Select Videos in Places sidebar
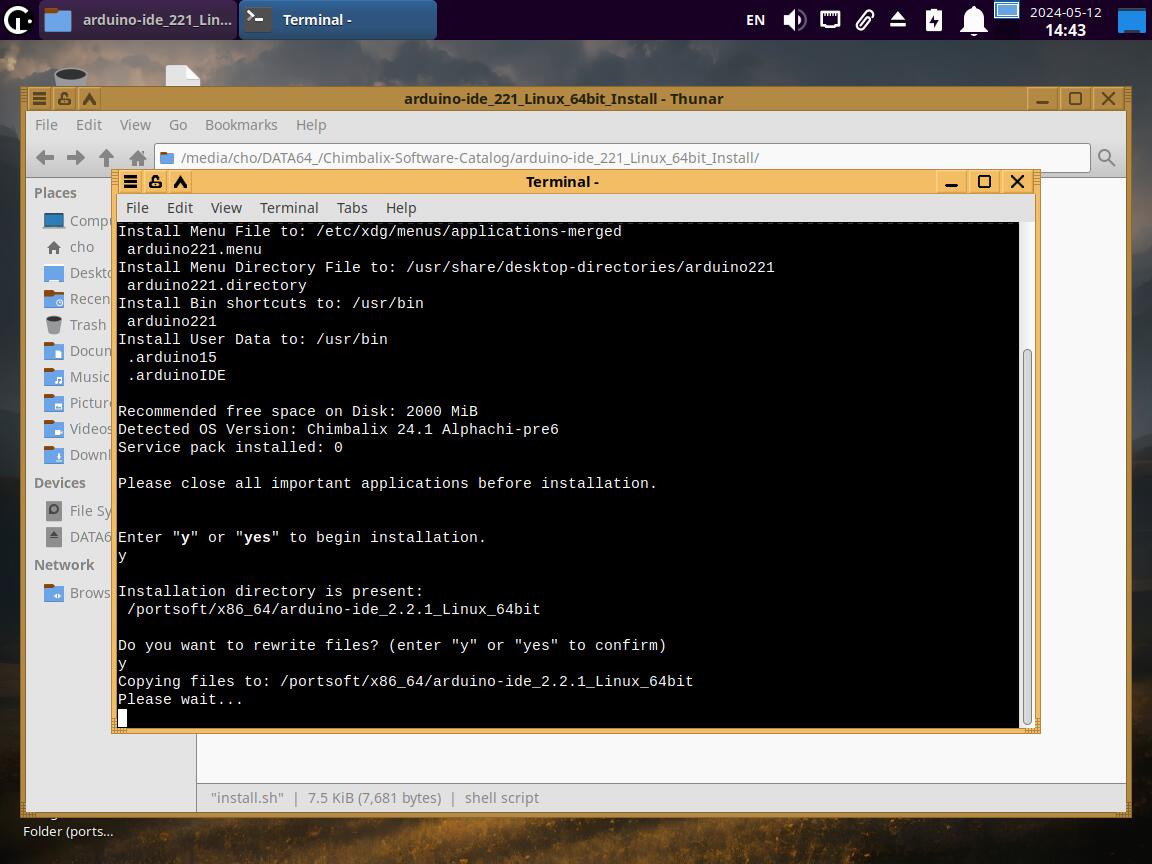Screen dimensions: 1152x864 click(76, 428)
